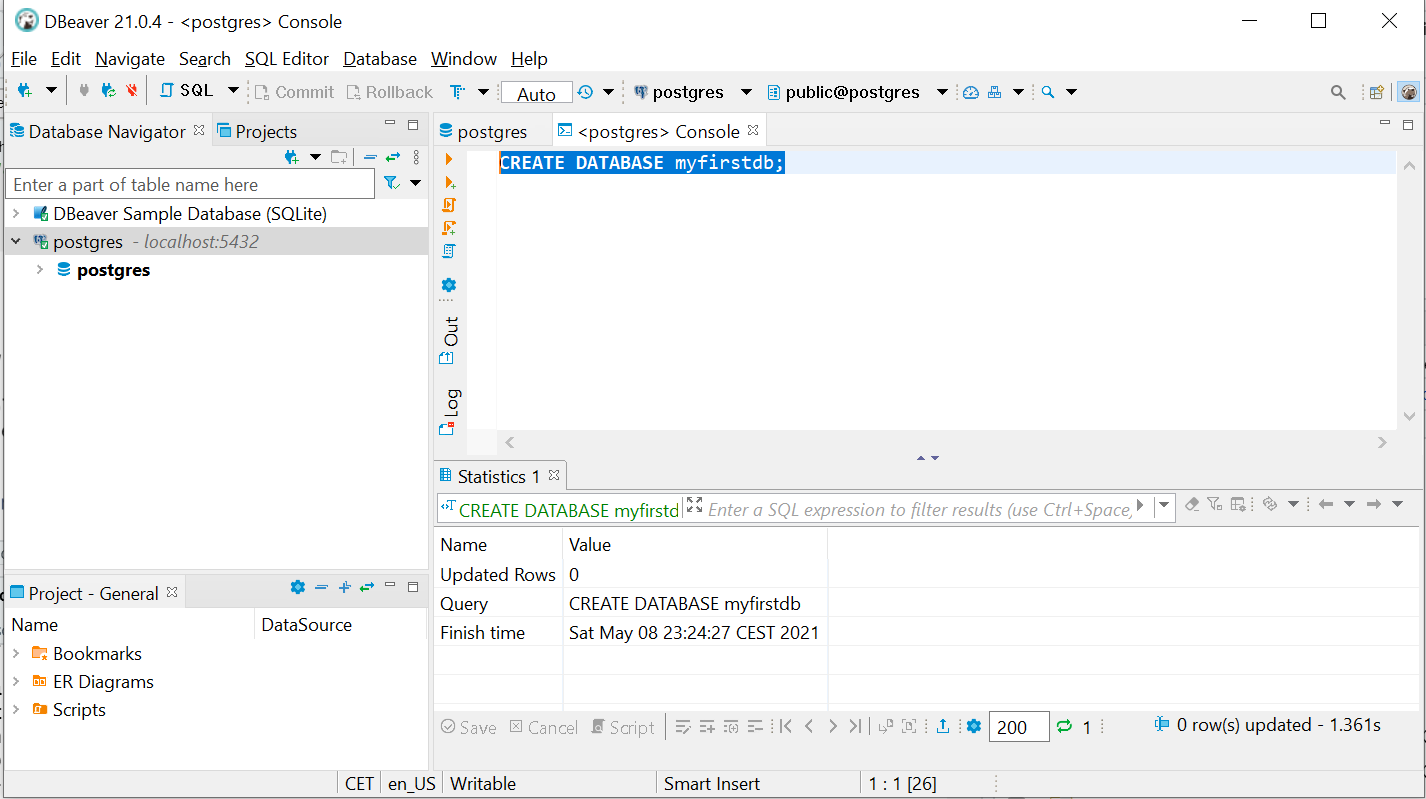
Task: Open the dropdown arrow beside the blue search icon
Action: (1071, 92)
